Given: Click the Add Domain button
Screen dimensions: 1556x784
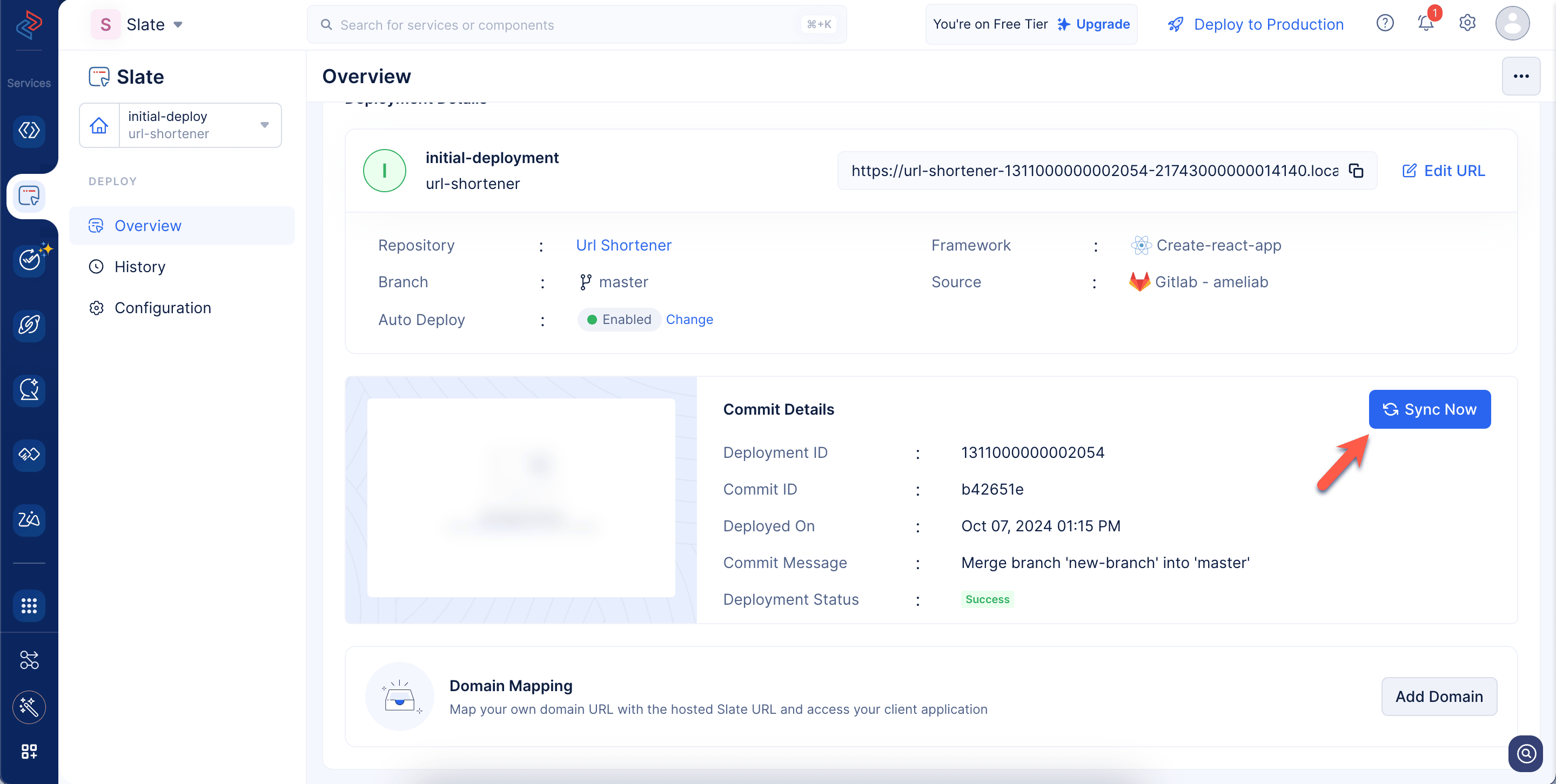Looking at the screenshot, I should point(1439,697).
